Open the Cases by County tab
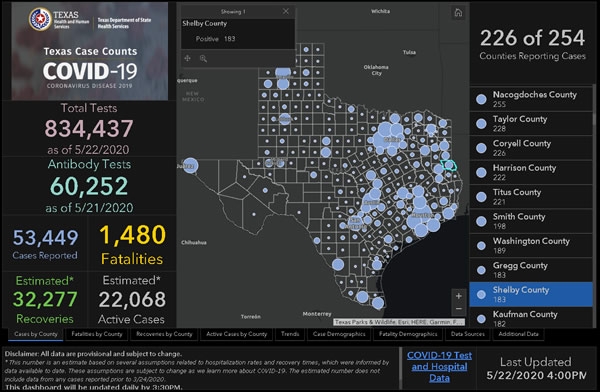Image resolution: width=600 pixels, height=392 pixels. tap(36, 334)
